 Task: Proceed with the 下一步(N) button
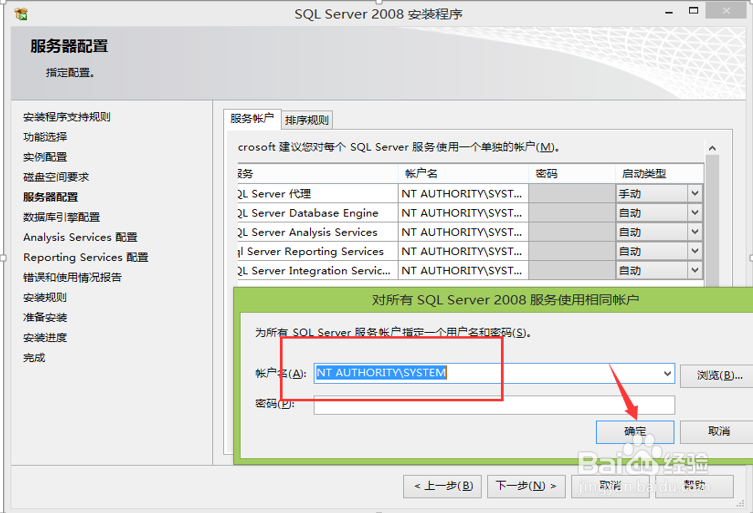(526, 487)
